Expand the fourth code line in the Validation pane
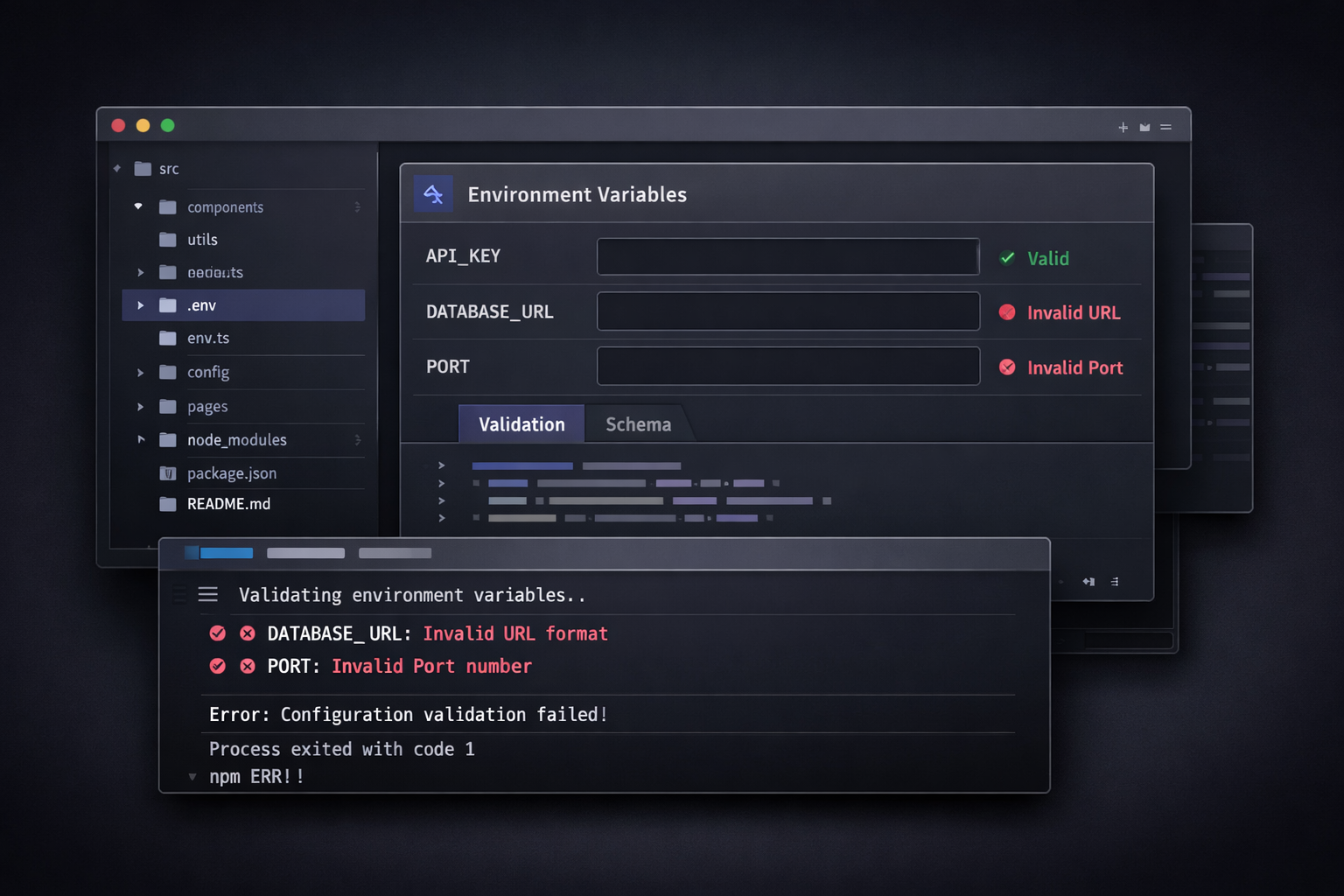This screenshot has height=896, width=1344. [x=442, y=518]
